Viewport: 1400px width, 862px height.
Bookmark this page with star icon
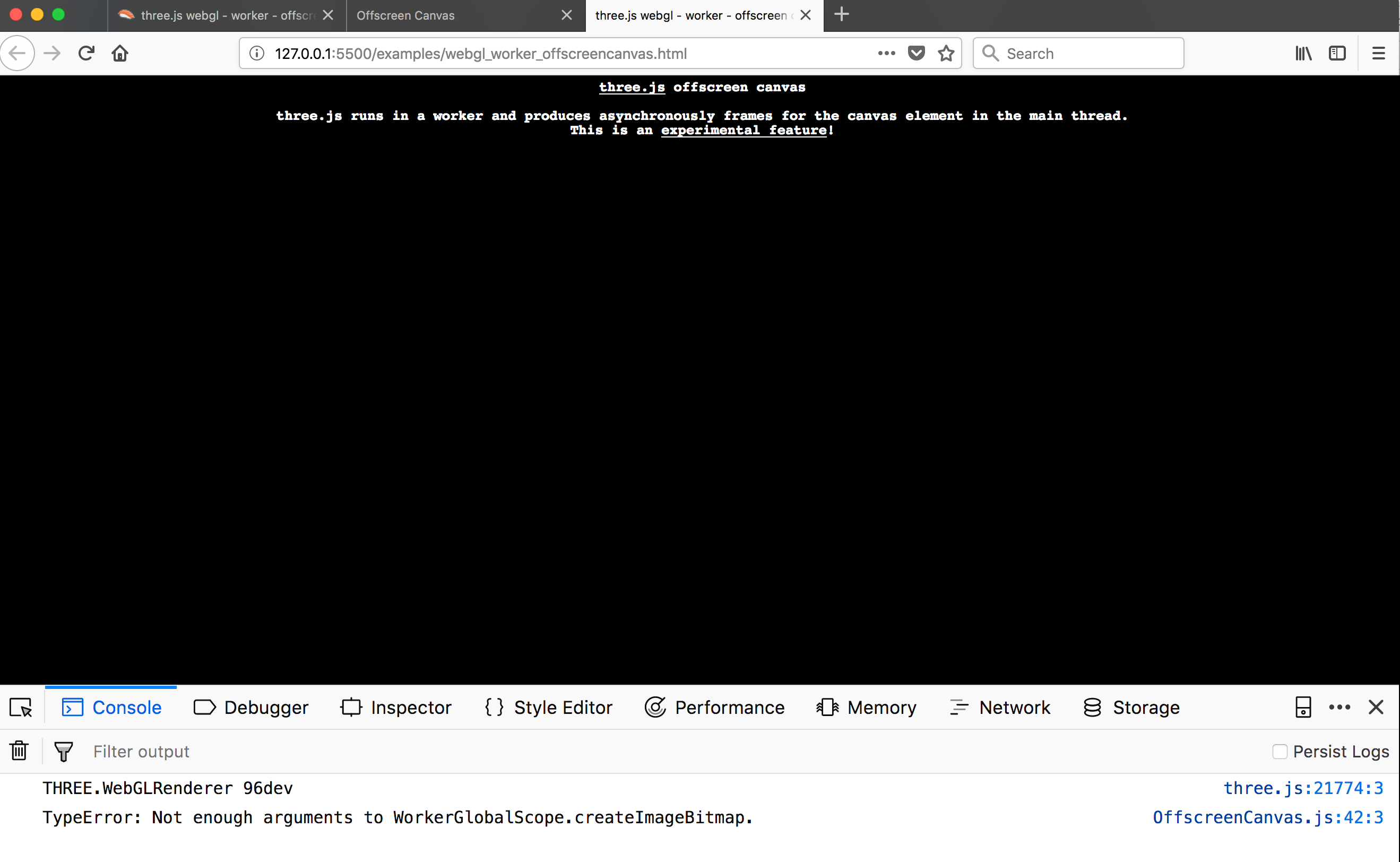[x=946, y=54]
